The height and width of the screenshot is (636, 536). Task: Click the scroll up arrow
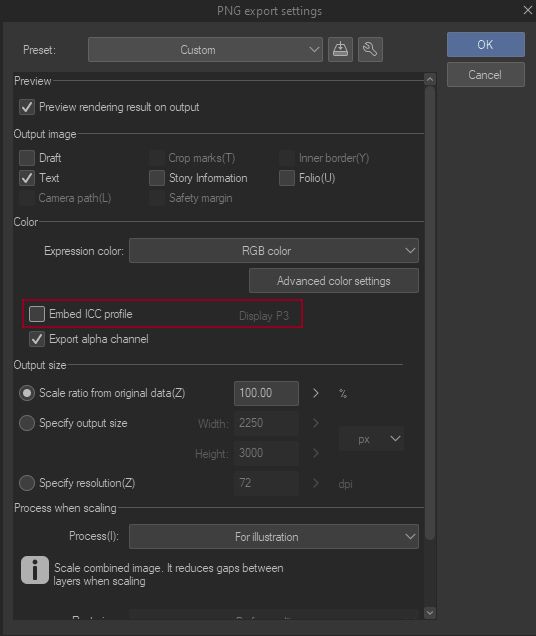(430, 79)
